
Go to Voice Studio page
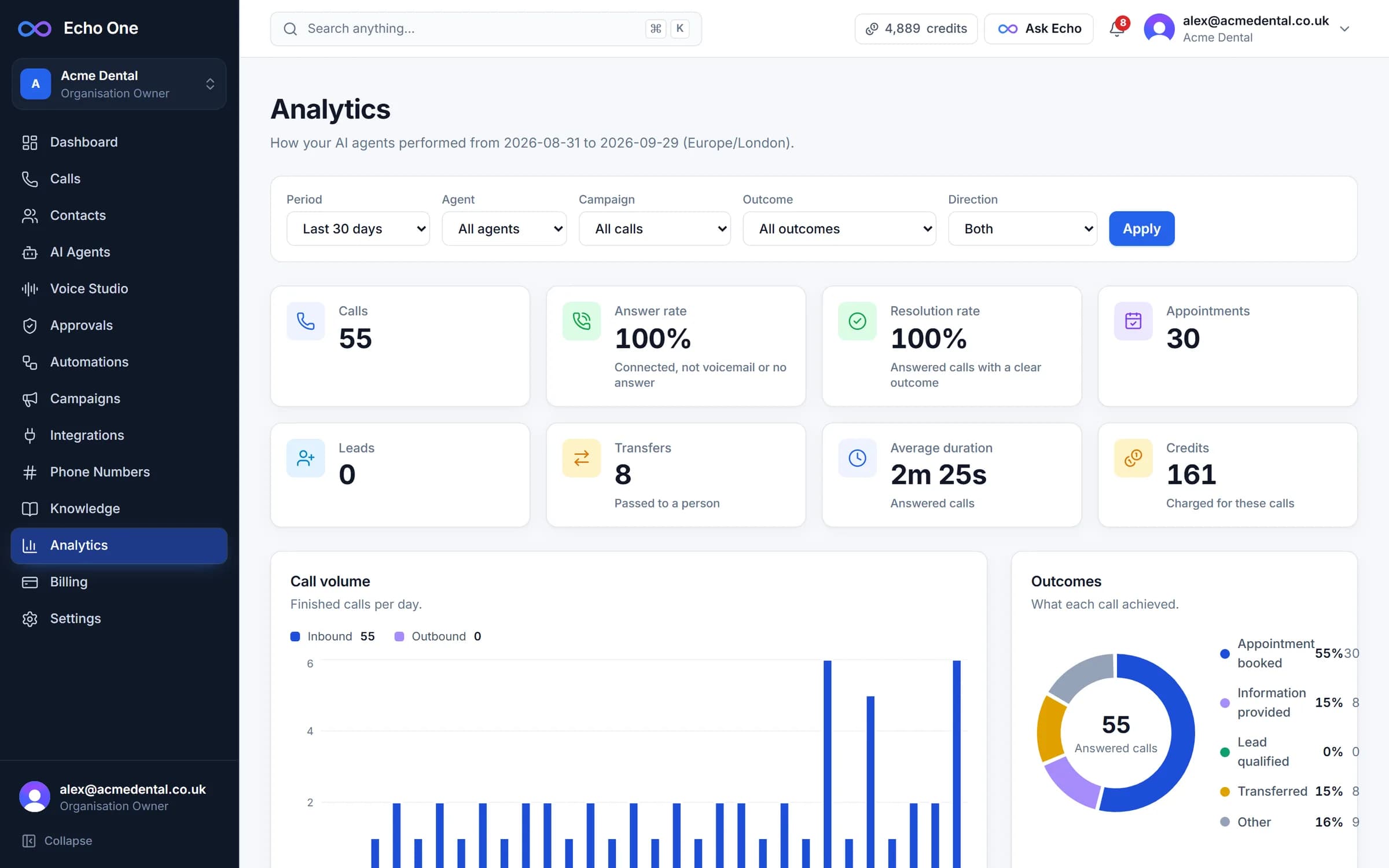(119, 289)
